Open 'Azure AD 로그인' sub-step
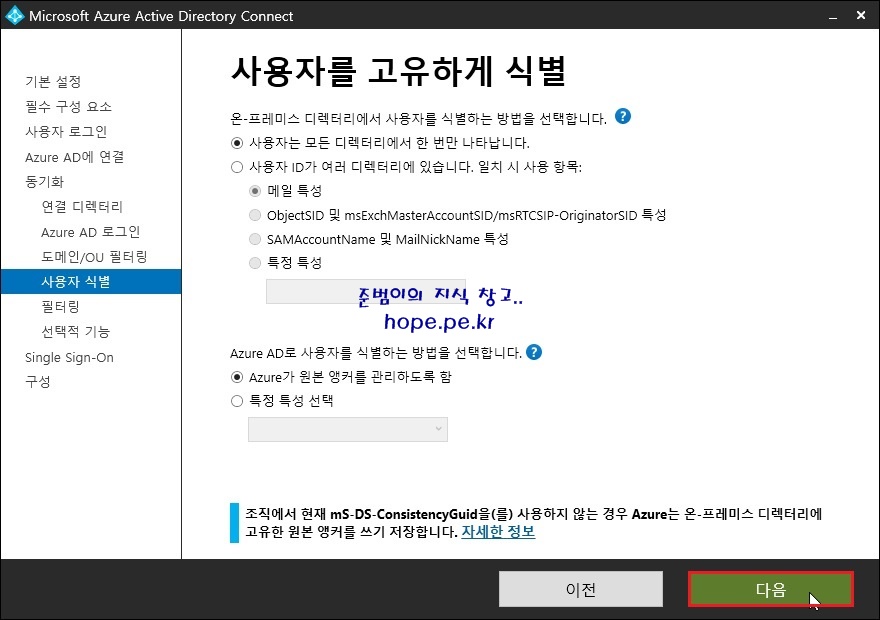Viewport: 880px width, 620px height. (90, 232)
